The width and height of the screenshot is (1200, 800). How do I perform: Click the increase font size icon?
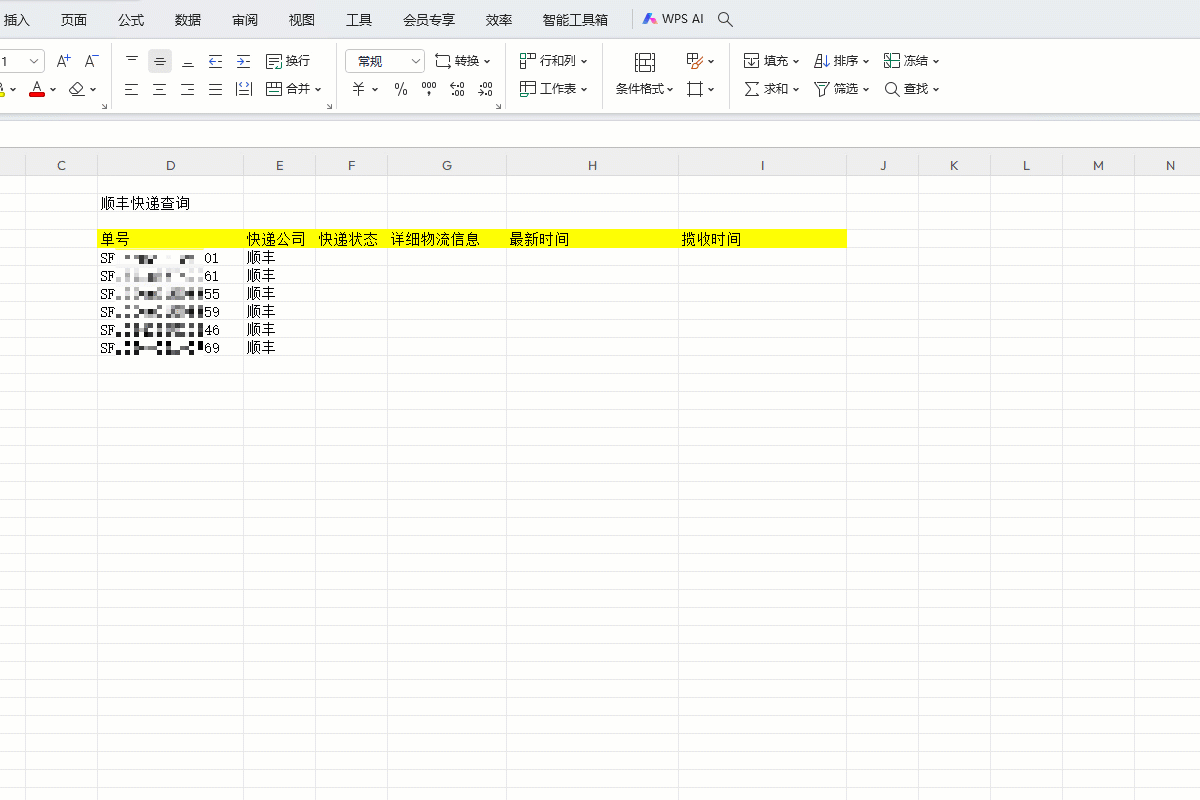(x=63, y=61)
